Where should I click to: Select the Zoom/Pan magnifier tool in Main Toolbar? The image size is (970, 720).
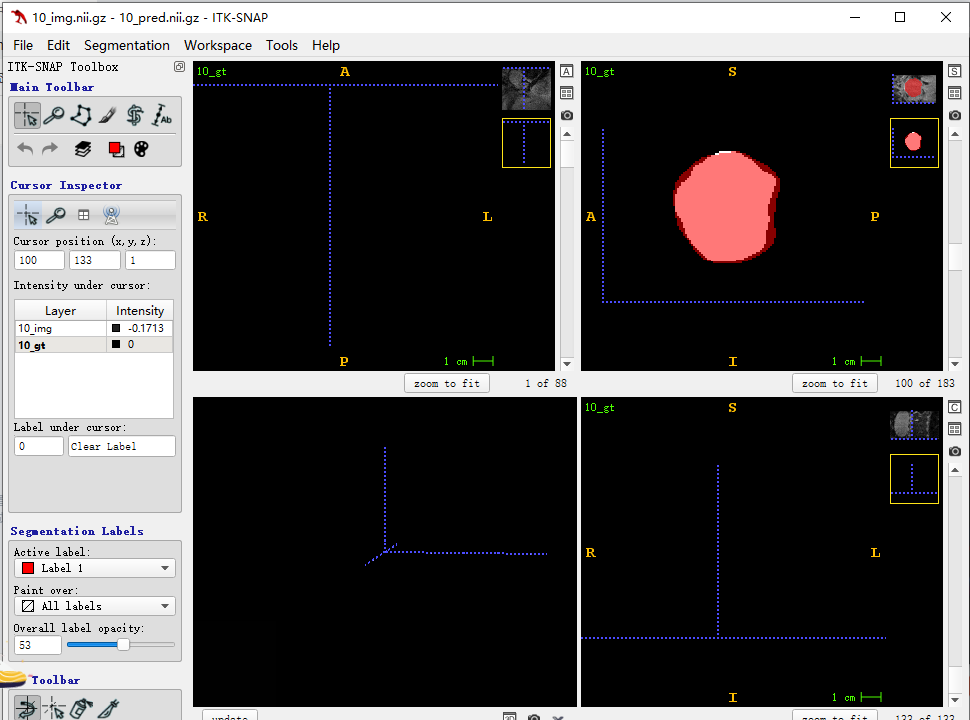point(54,116)
